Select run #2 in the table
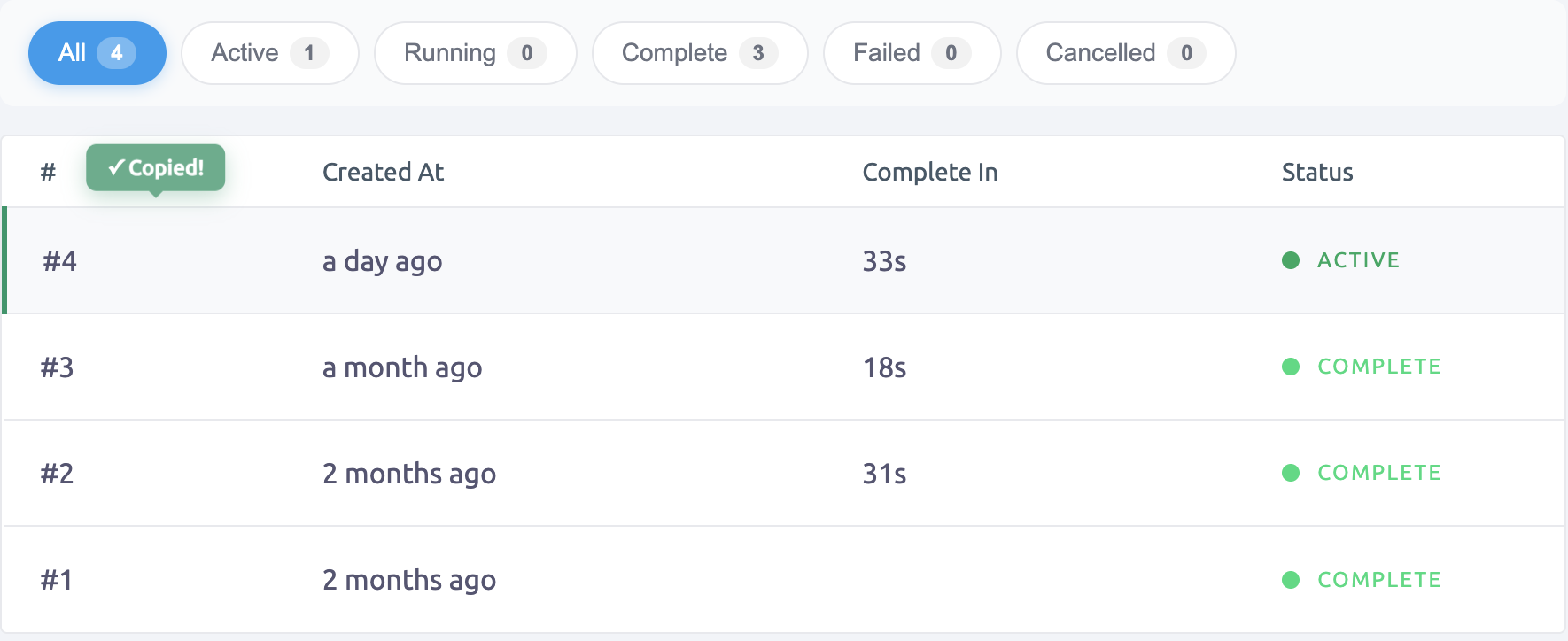Viewport: 1568px width, 641px height. pos(58,474)
